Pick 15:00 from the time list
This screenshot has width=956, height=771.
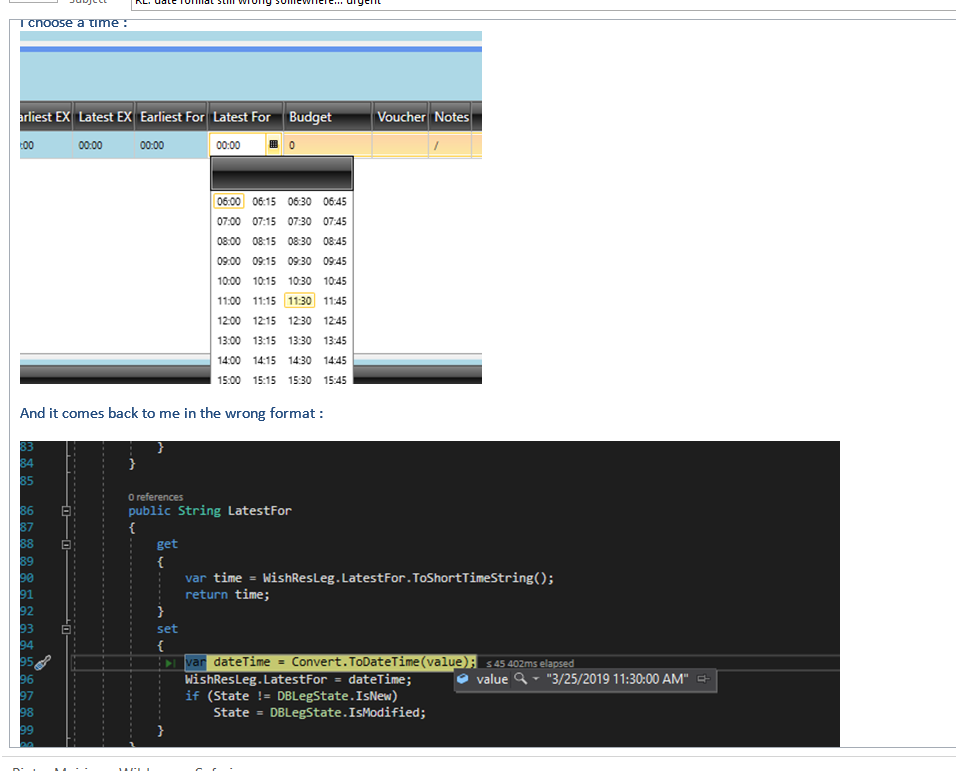tap(229, 380)
